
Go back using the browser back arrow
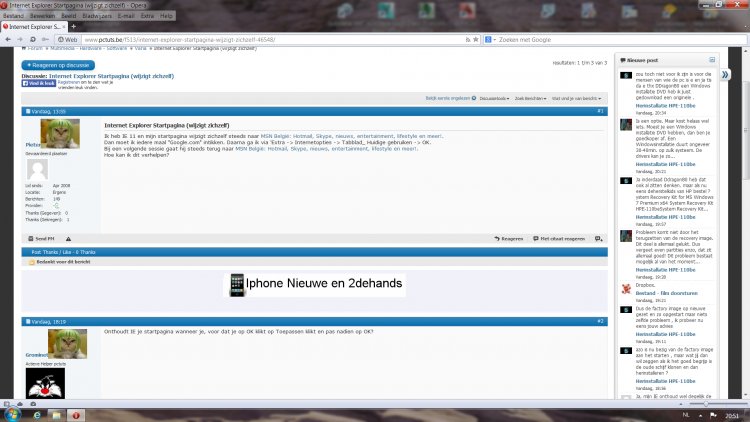[8, 40]
